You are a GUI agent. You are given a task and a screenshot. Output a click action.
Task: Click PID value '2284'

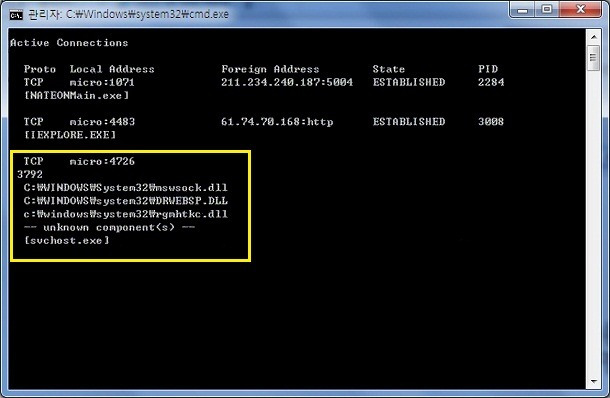pyautogui.click(x=491, y=82)
